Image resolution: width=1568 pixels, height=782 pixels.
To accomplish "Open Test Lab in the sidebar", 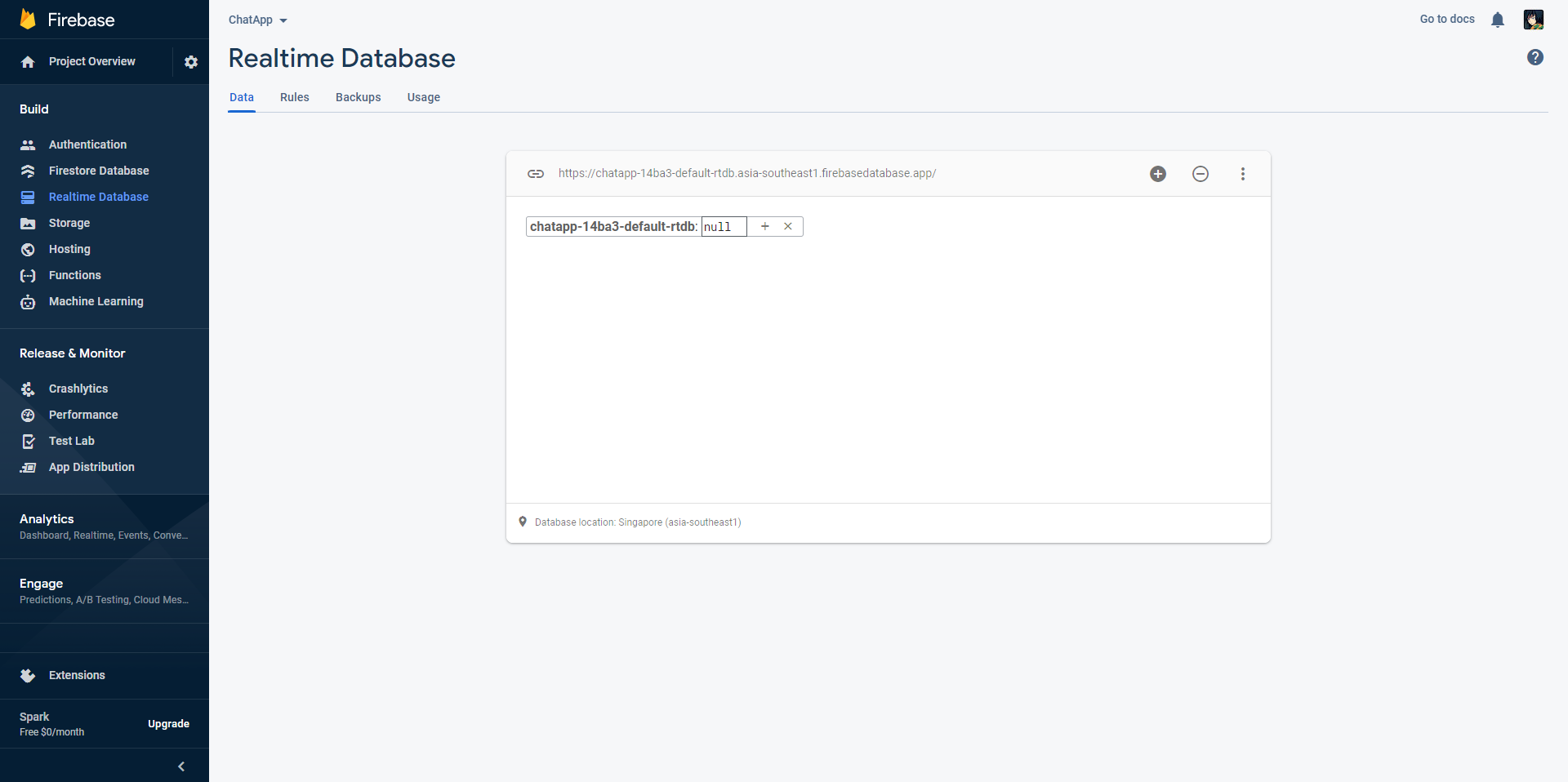I will (72, 441).
